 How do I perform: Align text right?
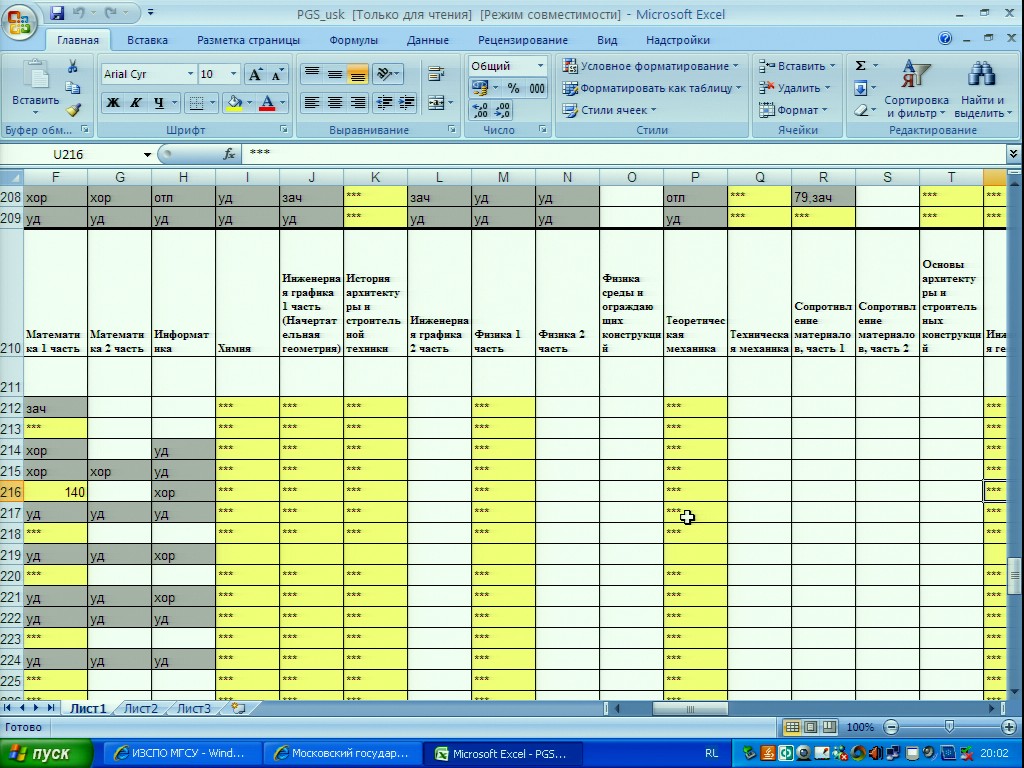point(357,103)
